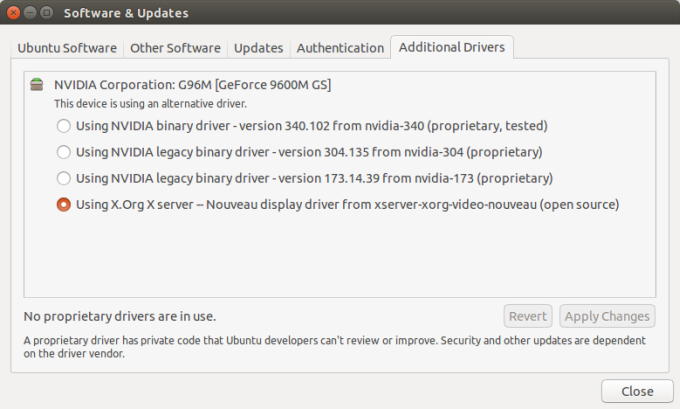Go to the Updates tab
680x409 pixels.
[258, 48]
